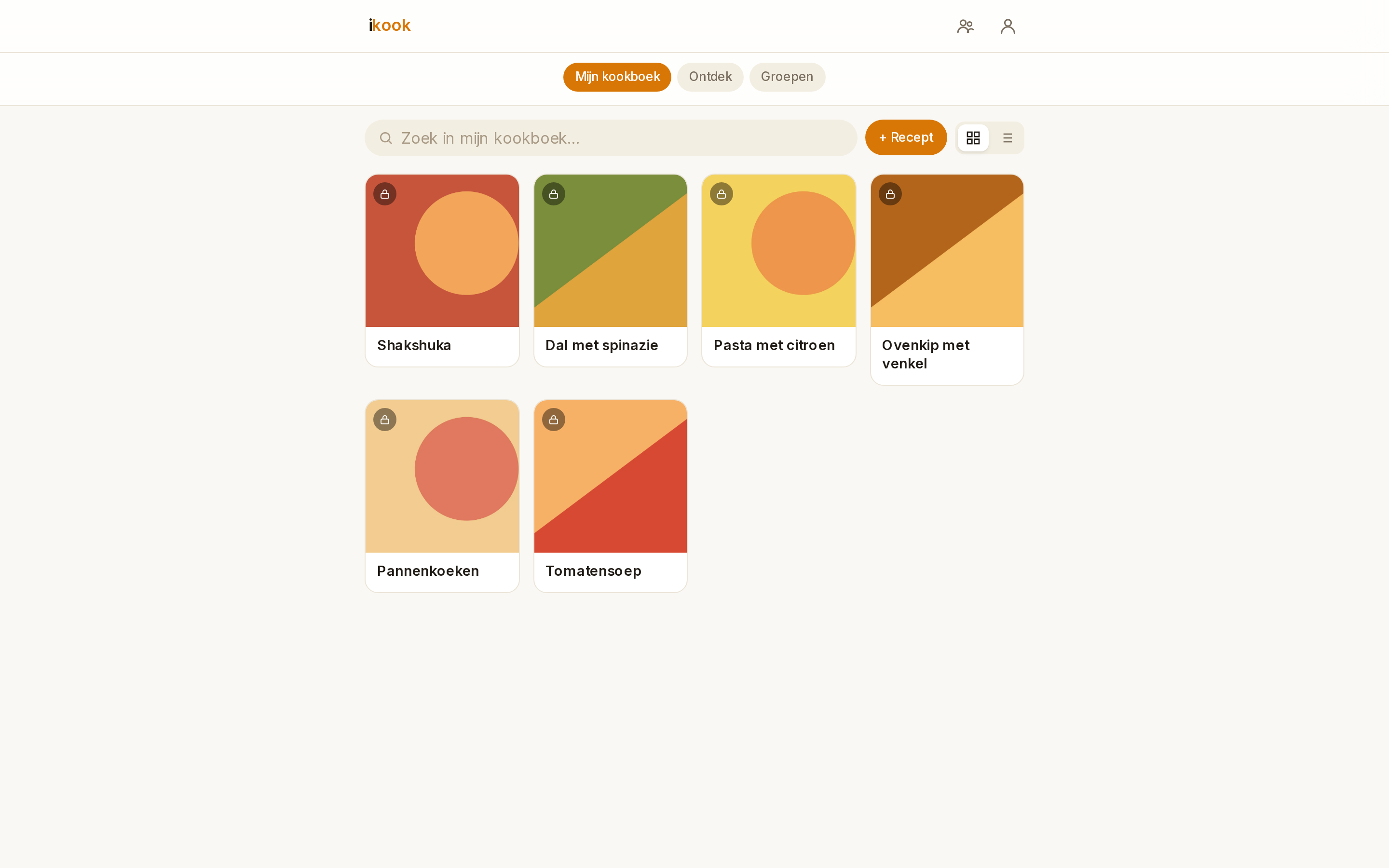Viewport: 1389px width, 868px height.
Task: Add a new recipe with + Recept
Action: [906, 138]
